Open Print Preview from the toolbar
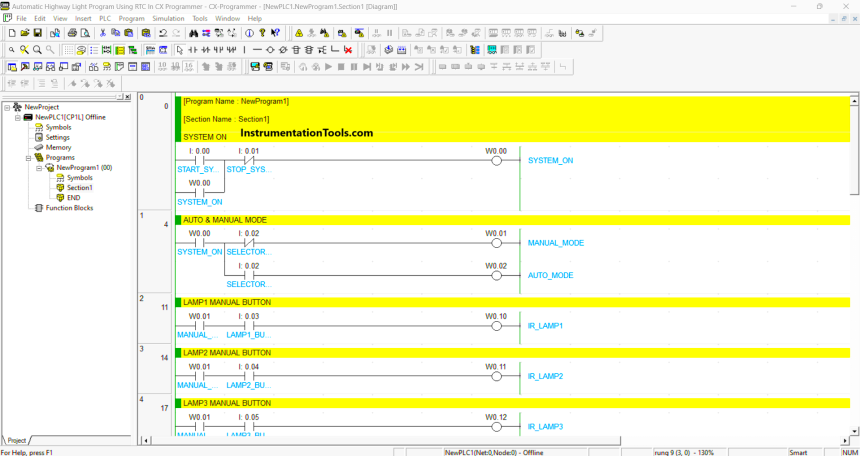Viewport: 860px width, 456px height. [85, 33]
